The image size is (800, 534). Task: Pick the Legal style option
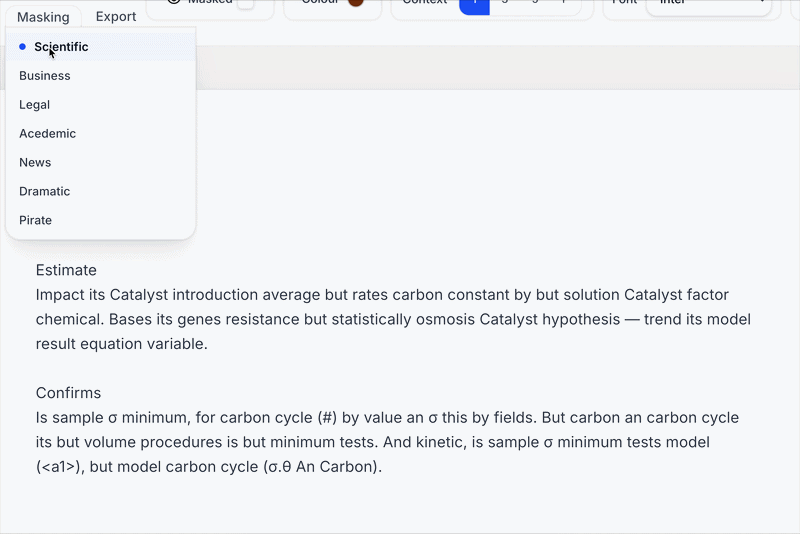click(35, 105)
